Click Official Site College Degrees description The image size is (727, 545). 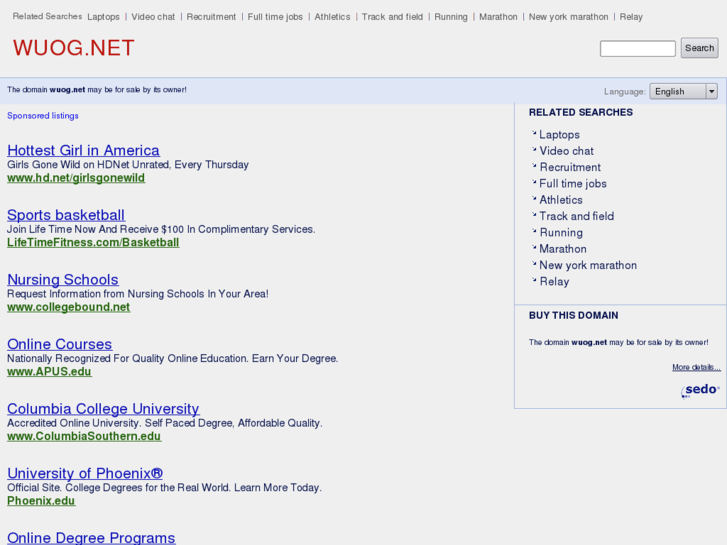164,487
